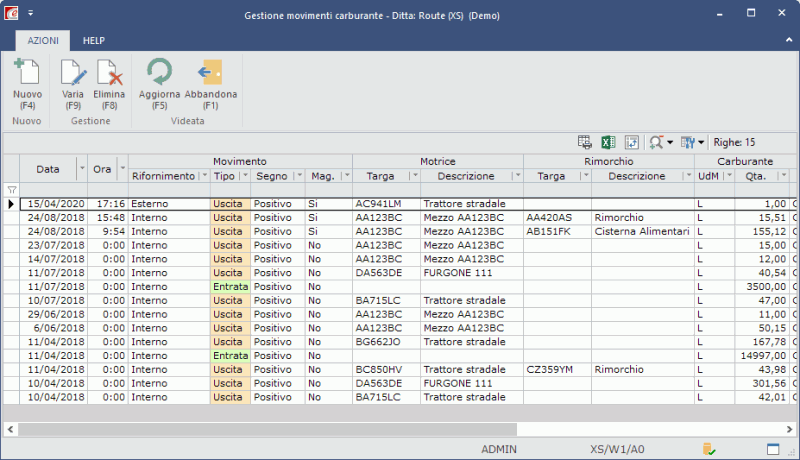Click the Qta. column header

point(756,176)
